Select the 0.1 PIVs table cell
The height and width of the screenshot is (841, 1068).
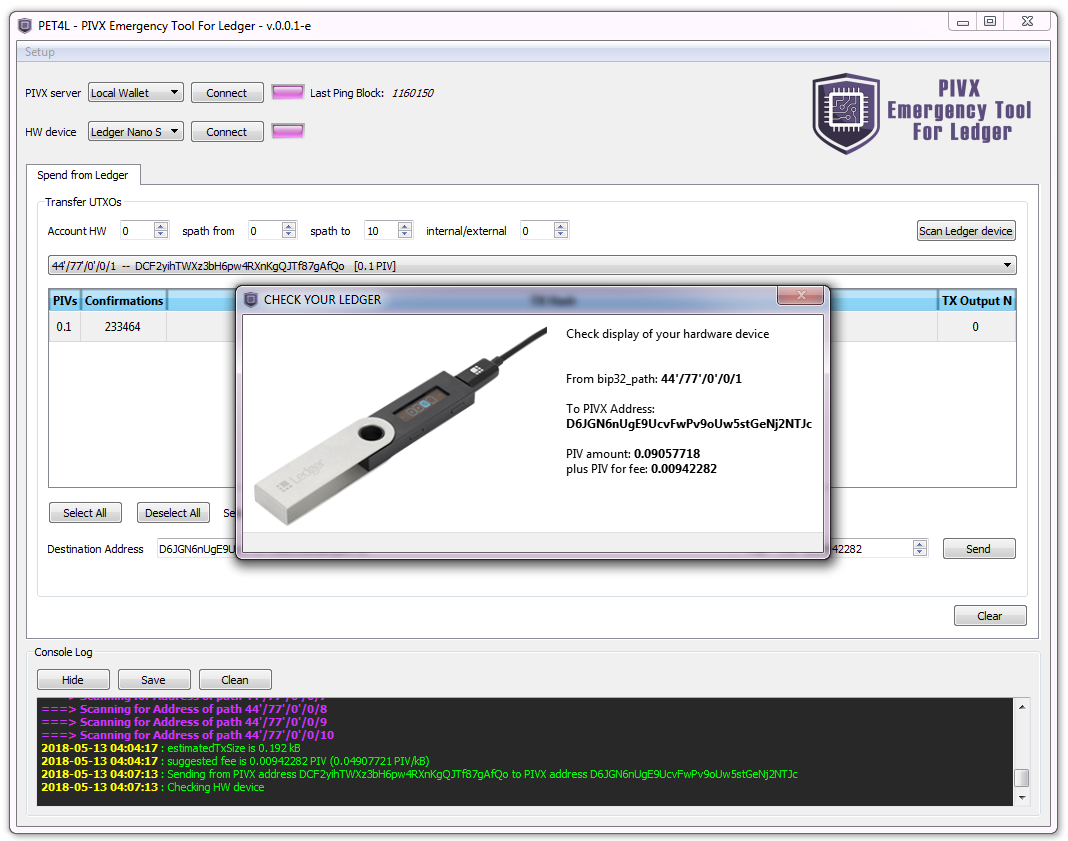coord(64,327)
